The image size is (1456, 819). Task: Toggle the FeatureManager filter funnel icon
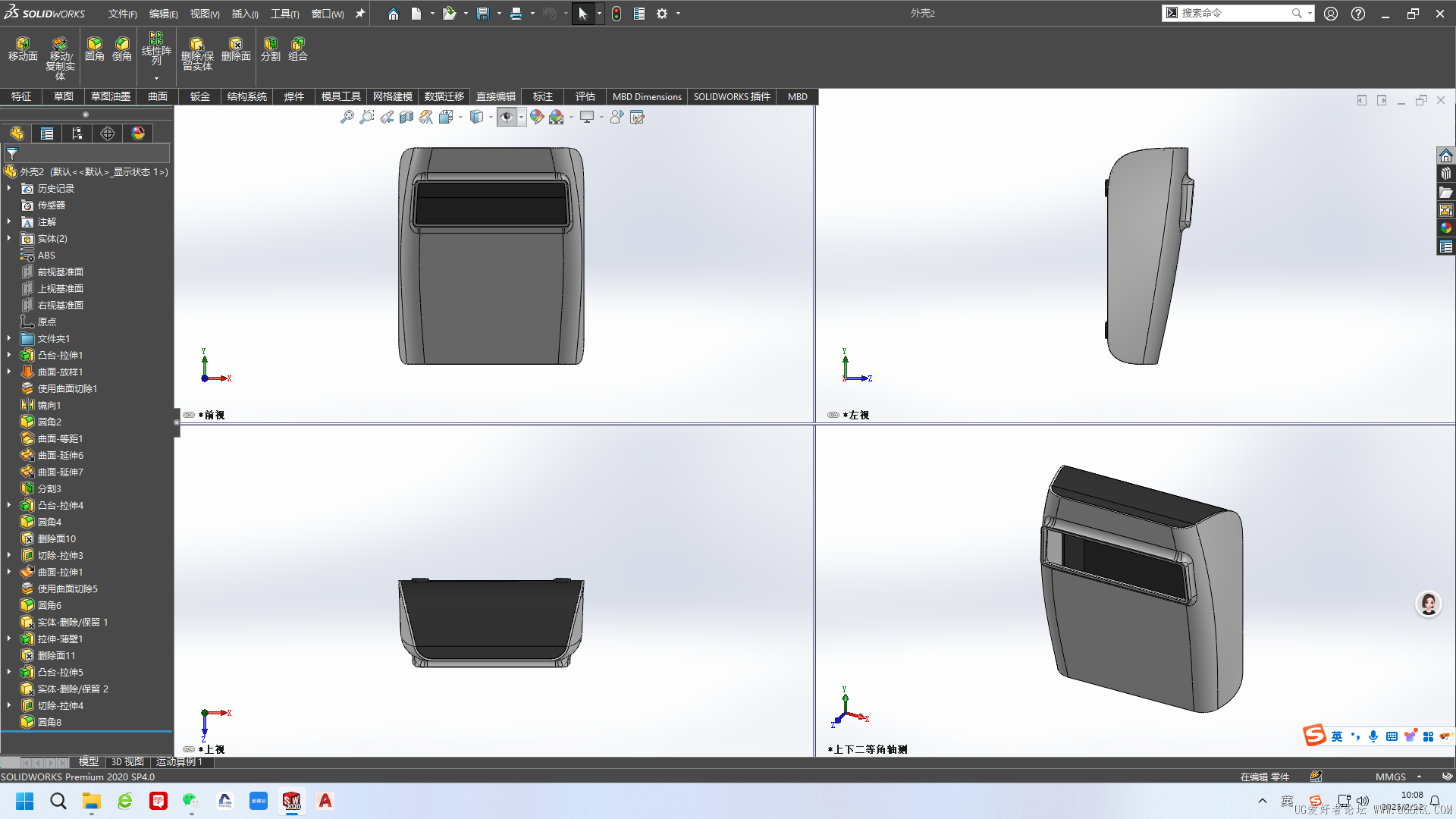(12, 153)
